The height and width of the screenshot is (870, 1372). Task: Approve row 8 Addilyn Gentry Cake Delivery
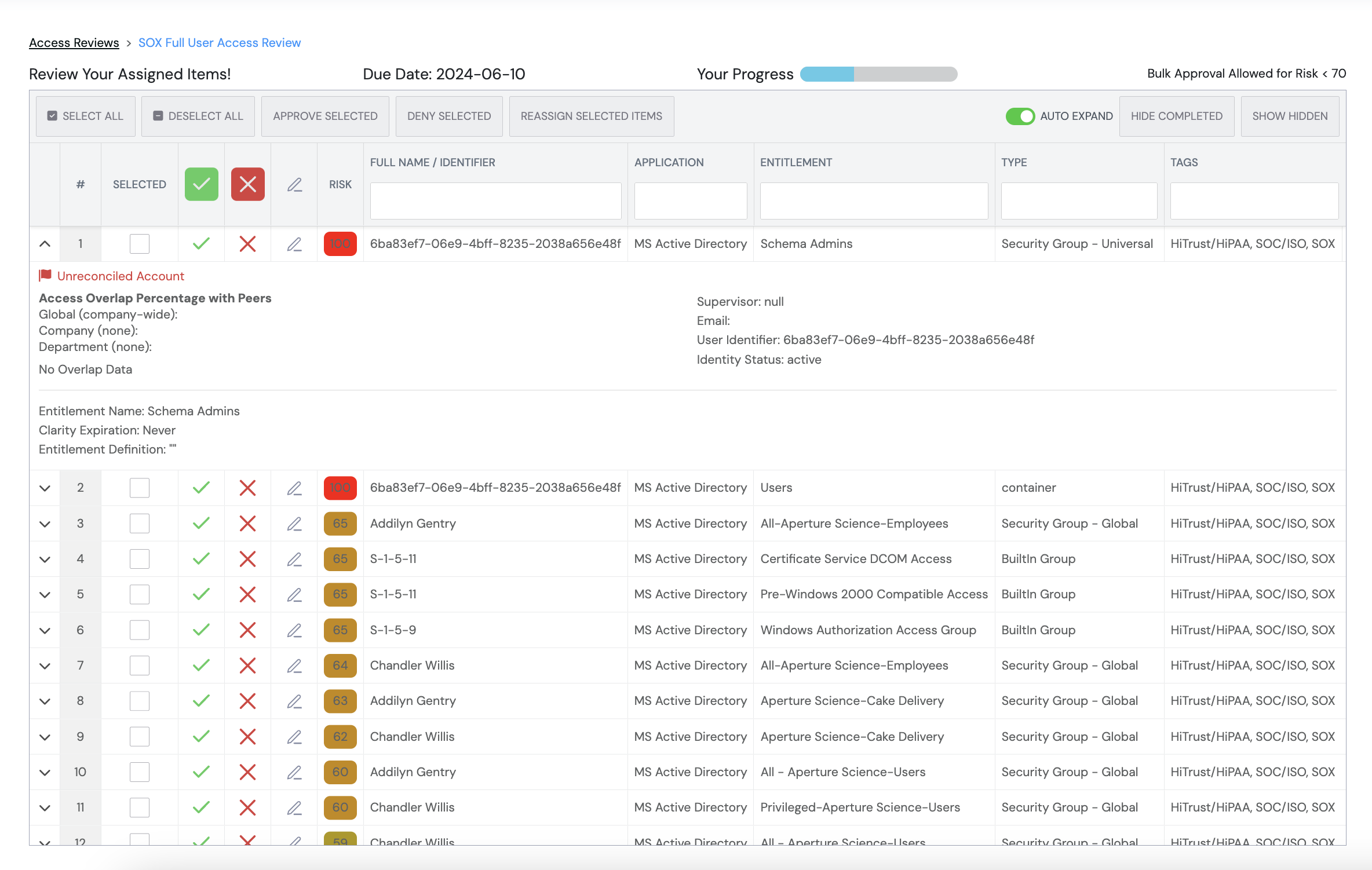201,701
